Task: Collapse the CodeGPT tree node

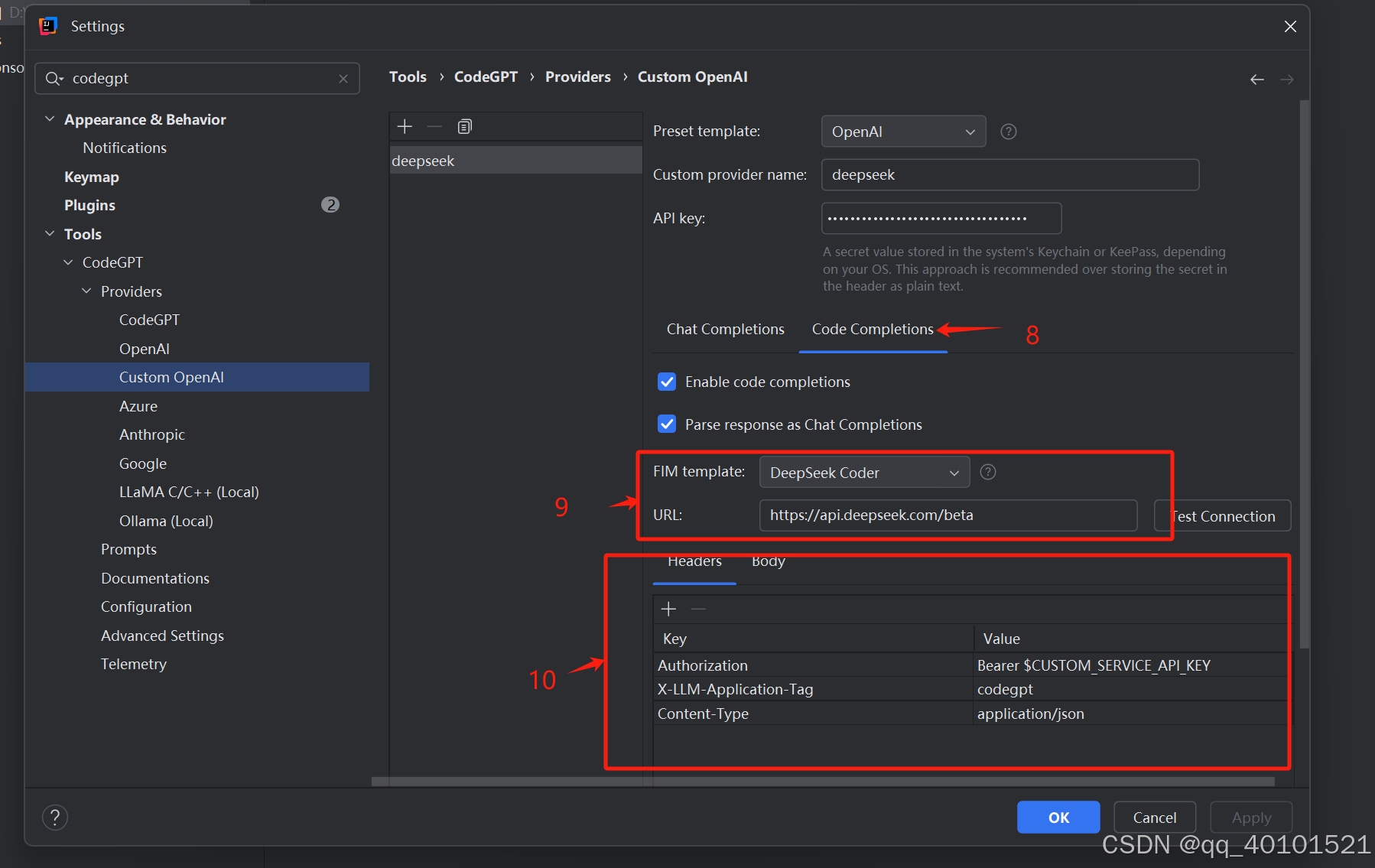Action: [x=68, y=262]
